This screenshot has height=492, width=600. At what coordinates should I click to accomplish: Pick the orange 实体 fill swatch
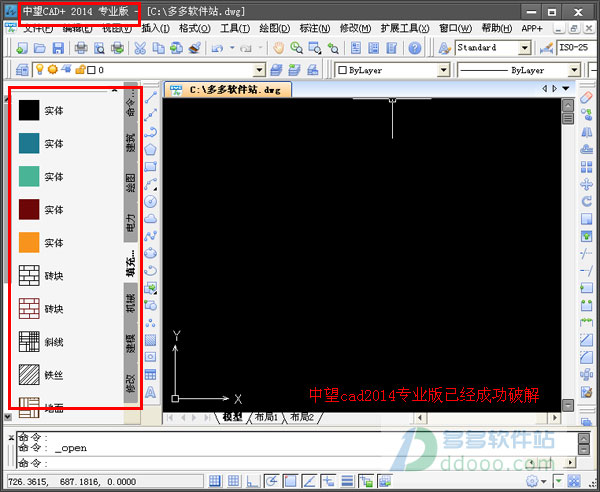point(29,242)
